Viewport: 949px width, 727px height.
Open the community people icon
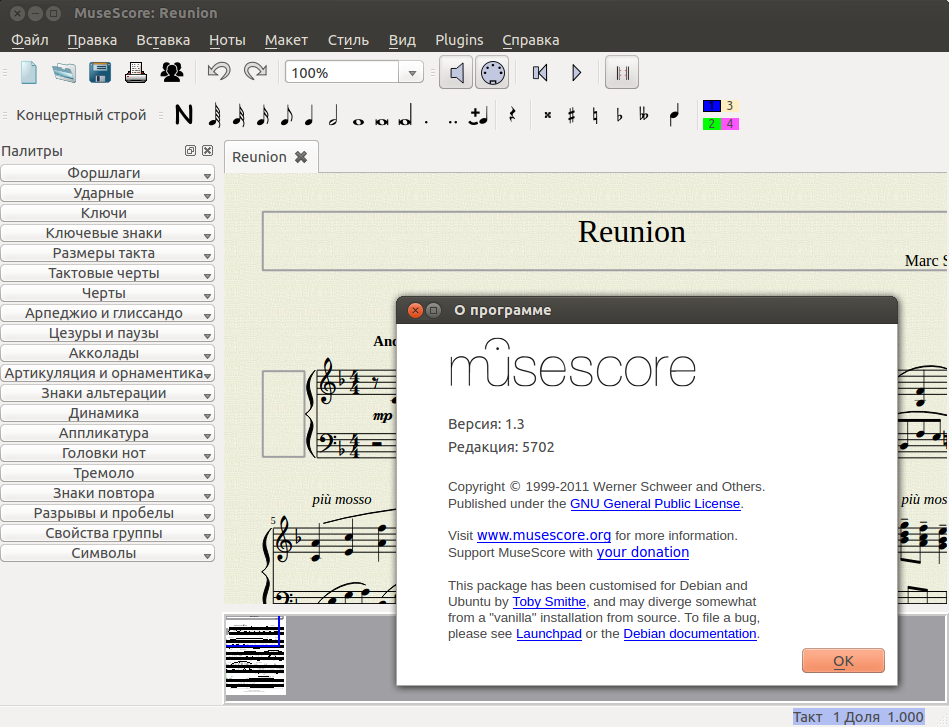coord(172,73)
